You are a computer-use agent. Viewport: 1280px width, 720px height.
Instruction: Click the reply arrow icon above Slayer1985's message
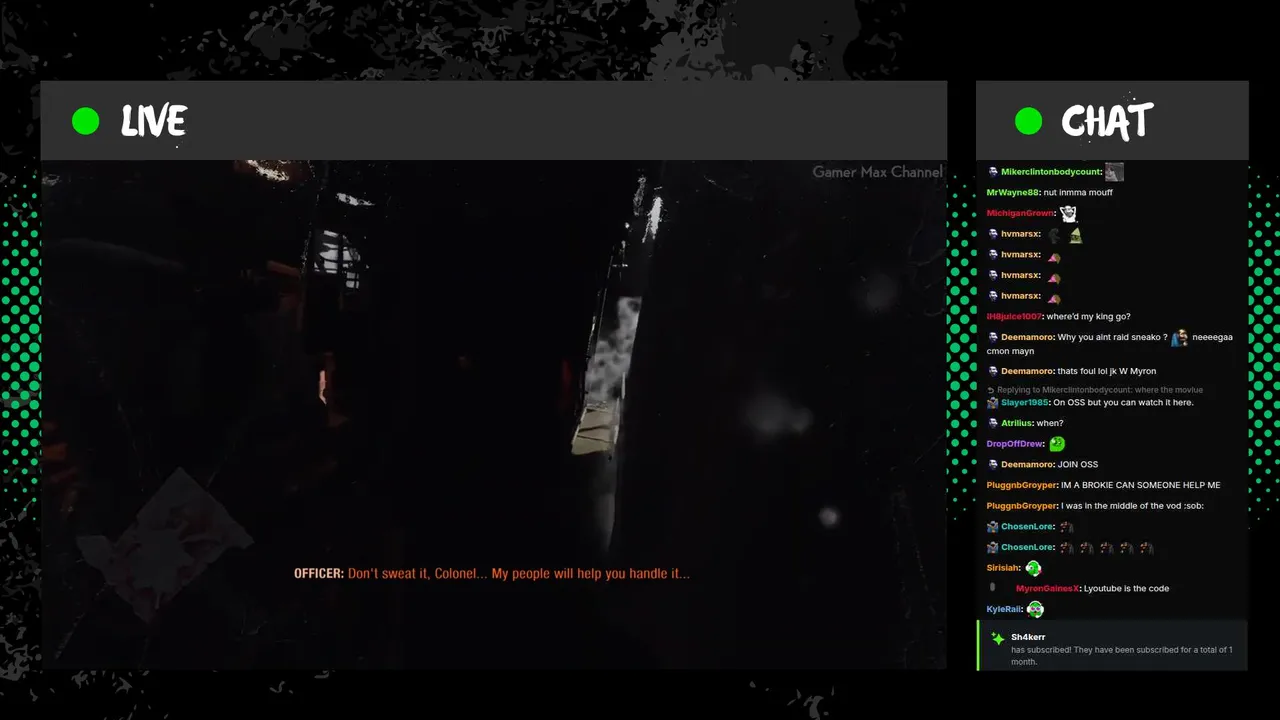[990, 390]
